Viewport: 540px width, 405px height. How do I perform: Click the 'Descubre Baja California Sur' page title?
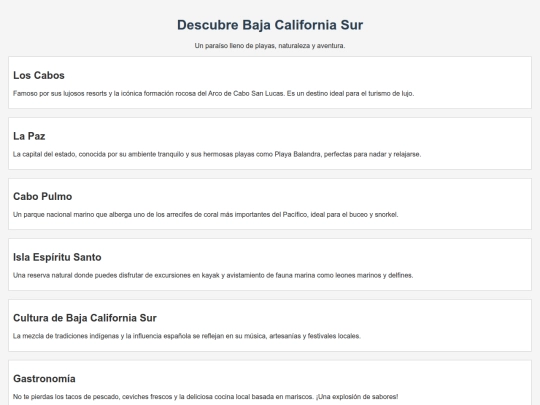pos(270,25)
